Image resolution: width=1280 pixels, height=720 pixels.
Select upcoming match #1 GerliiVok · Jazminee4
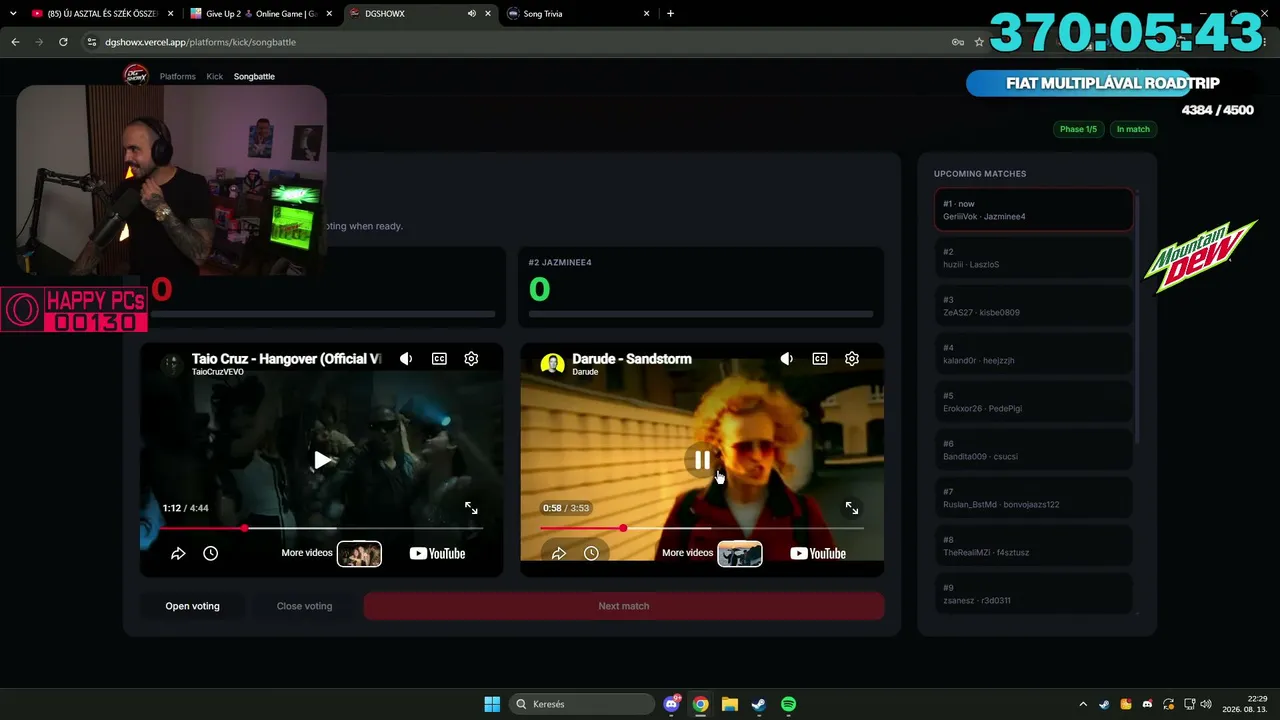[1034, 210]
